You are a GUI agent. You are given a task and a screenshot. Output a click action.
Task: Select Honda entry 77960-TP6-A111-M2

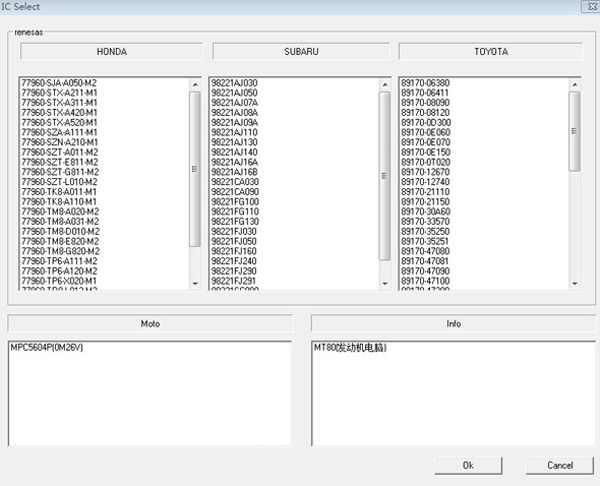[59, 261]
